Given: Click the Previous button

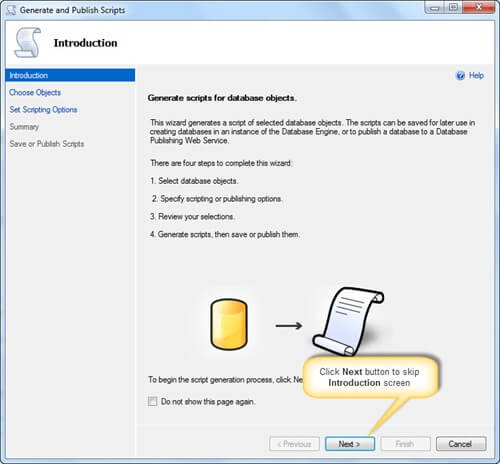Looking at the screenshot, I should 294,444.
